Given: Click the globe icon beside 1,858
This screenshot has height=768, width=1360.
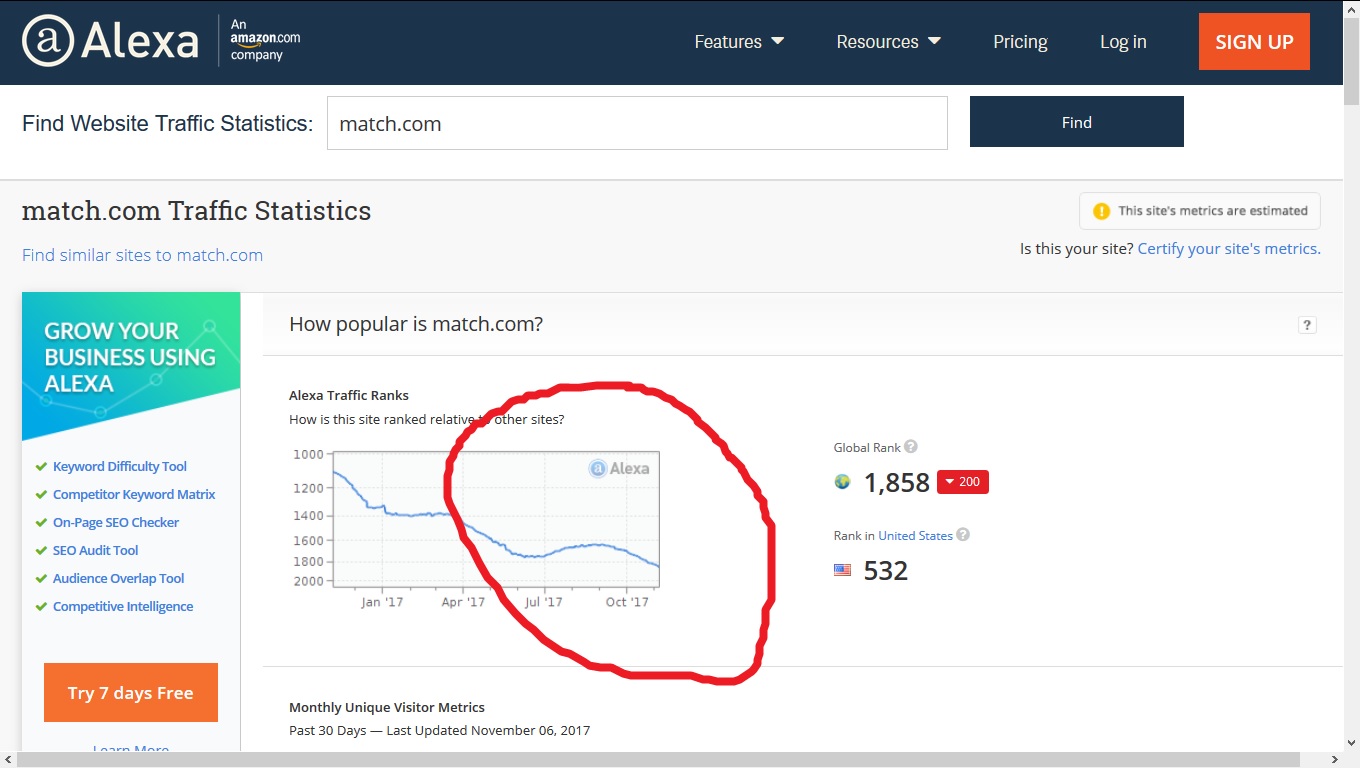Looking at the screenshot, I should (842, 482).
